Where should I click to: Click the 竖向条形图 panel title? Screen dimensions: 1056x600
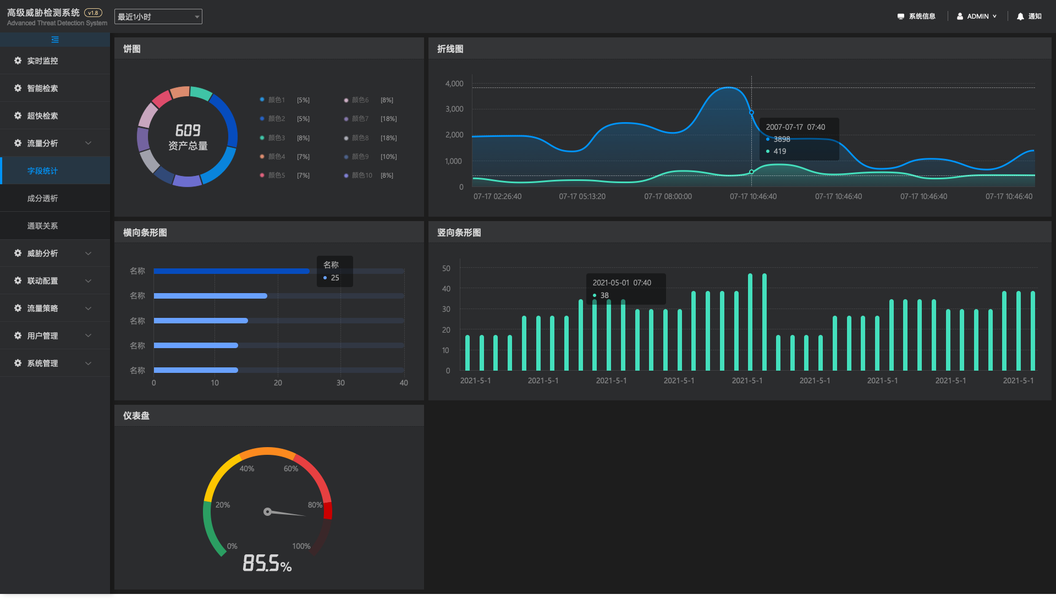[x=459, y=232]
